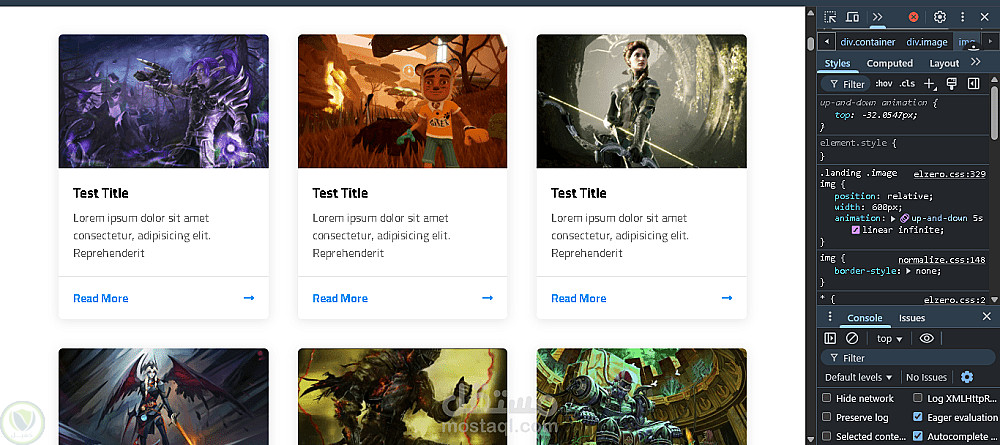Switch to the Computed tab

890,63
